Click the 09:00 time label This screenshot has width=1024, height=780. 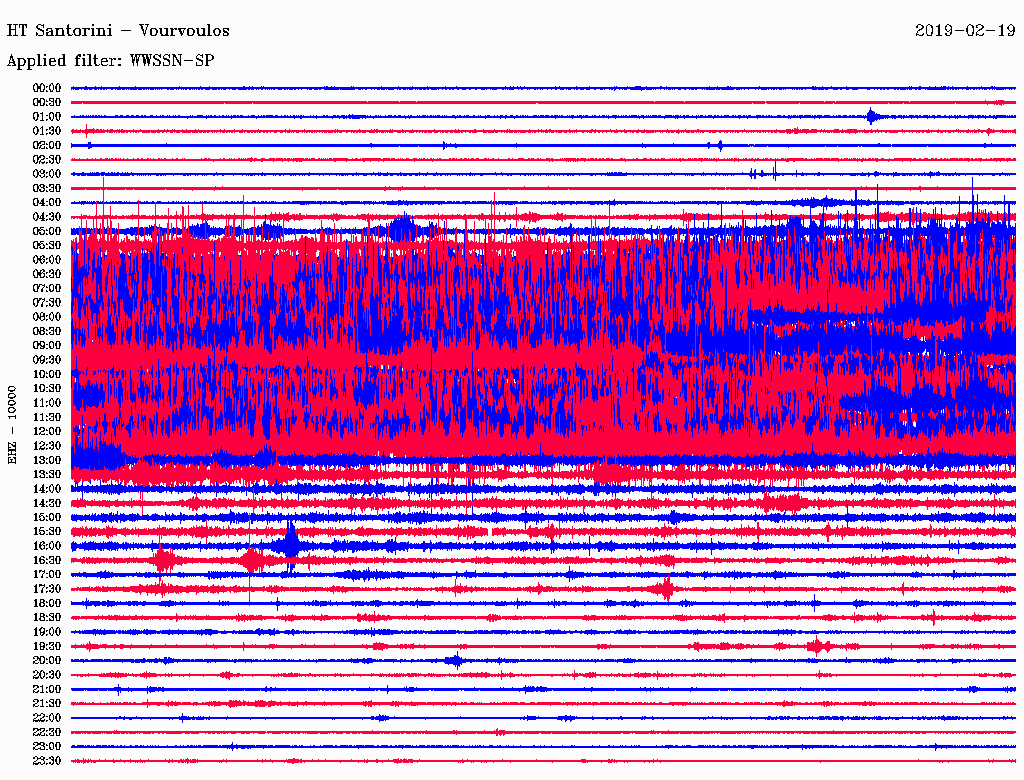coord(47,346)
